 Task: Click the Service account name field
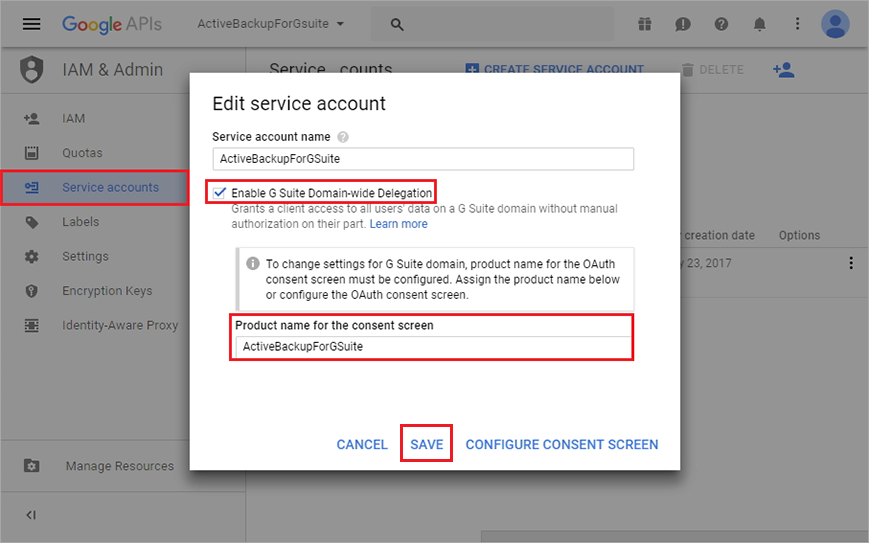(x=423, y=159)
